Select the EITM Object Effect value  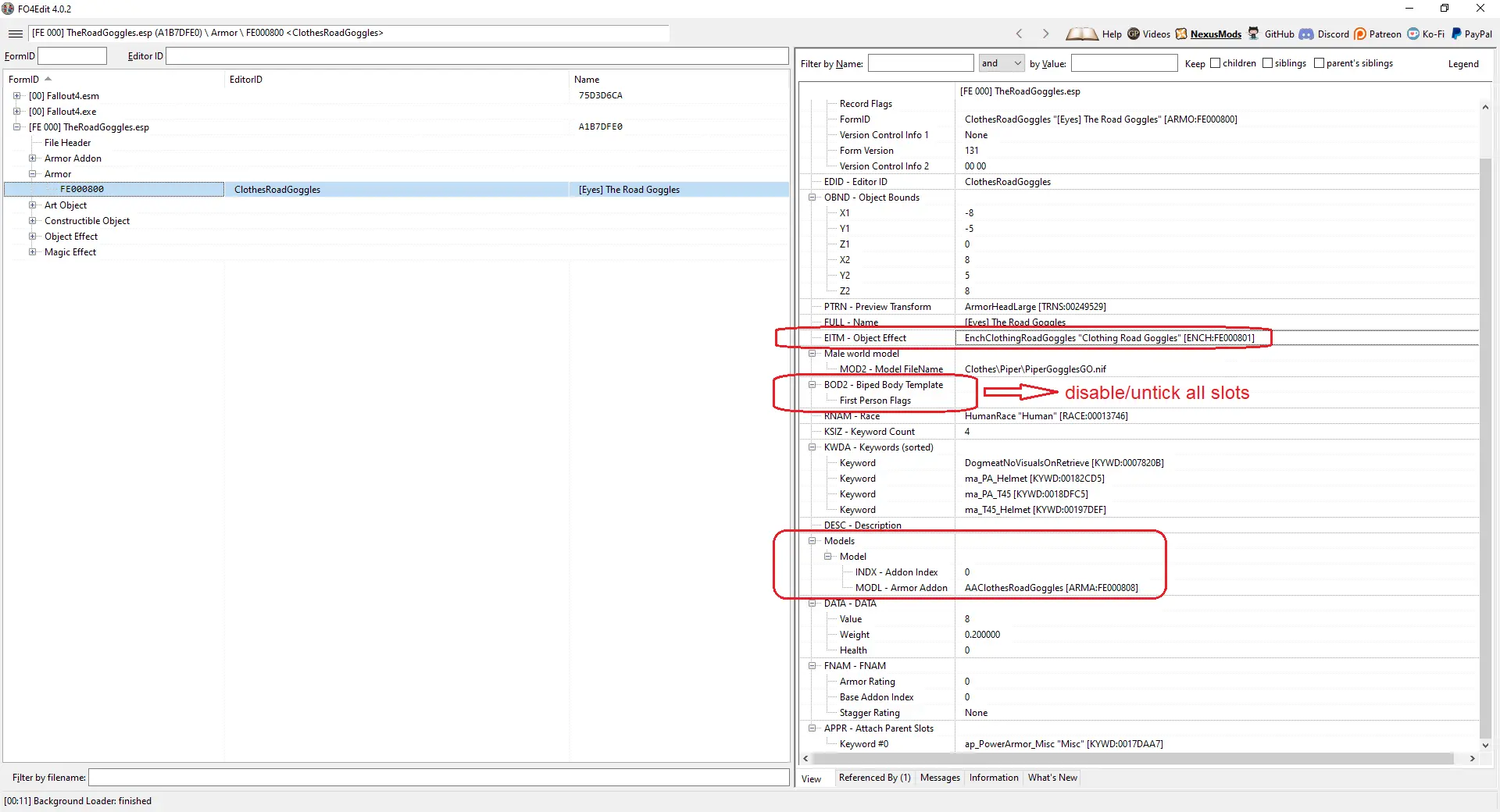click(1109, 338)
